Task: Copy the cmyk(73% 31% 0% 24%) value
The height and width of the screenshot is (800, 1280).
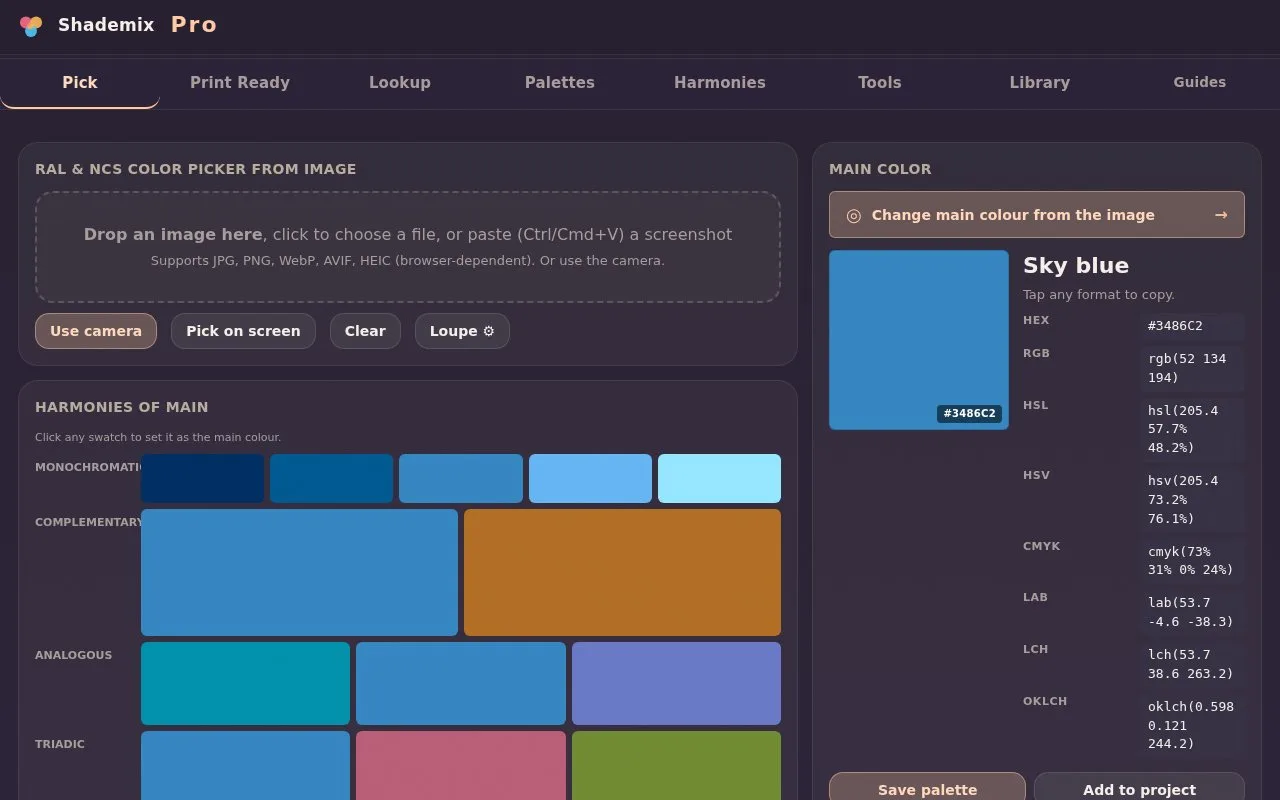Action: pos(1192,560)
